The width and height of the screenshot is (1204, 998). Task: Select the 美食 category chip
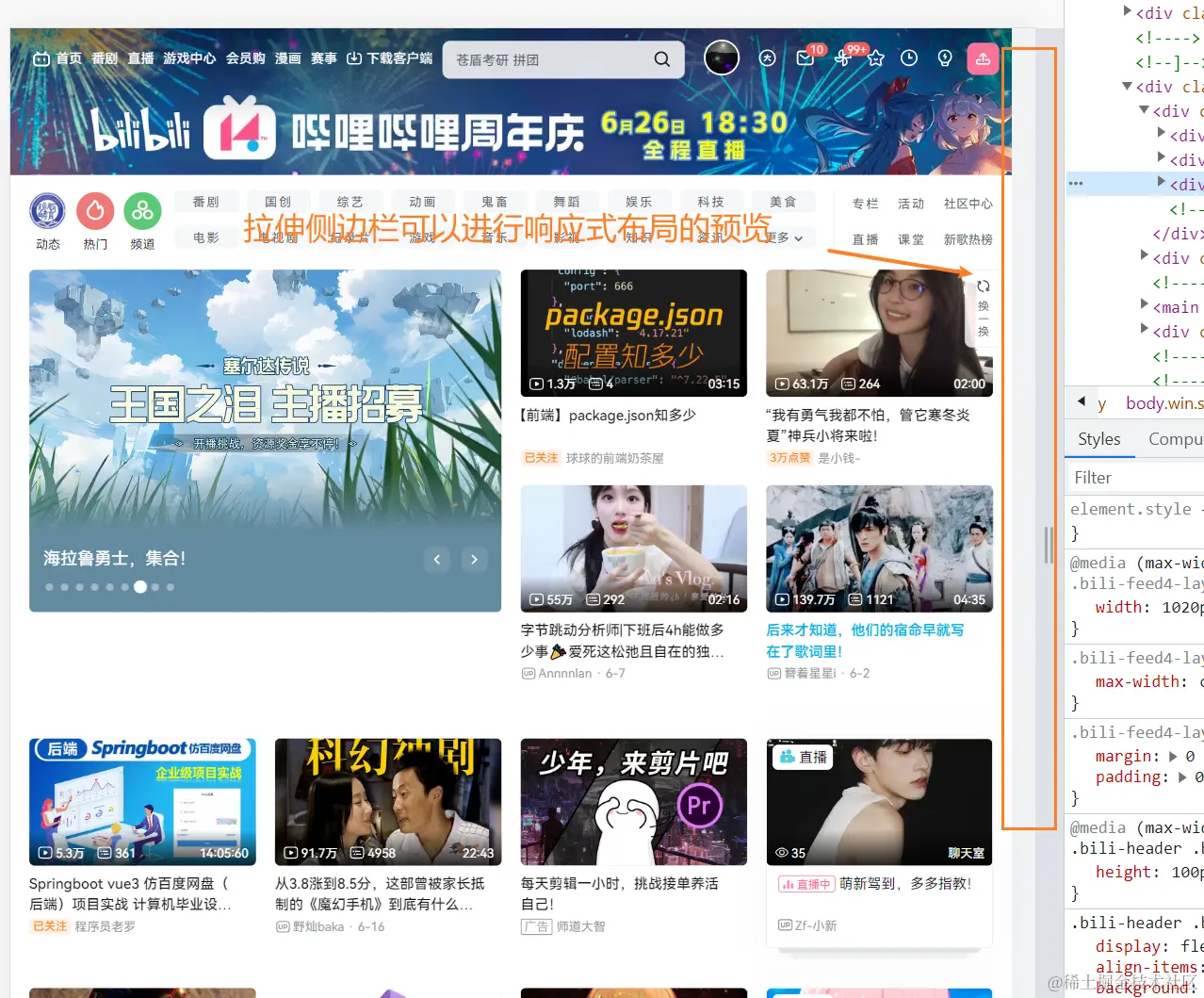click(x=783, y=202)
